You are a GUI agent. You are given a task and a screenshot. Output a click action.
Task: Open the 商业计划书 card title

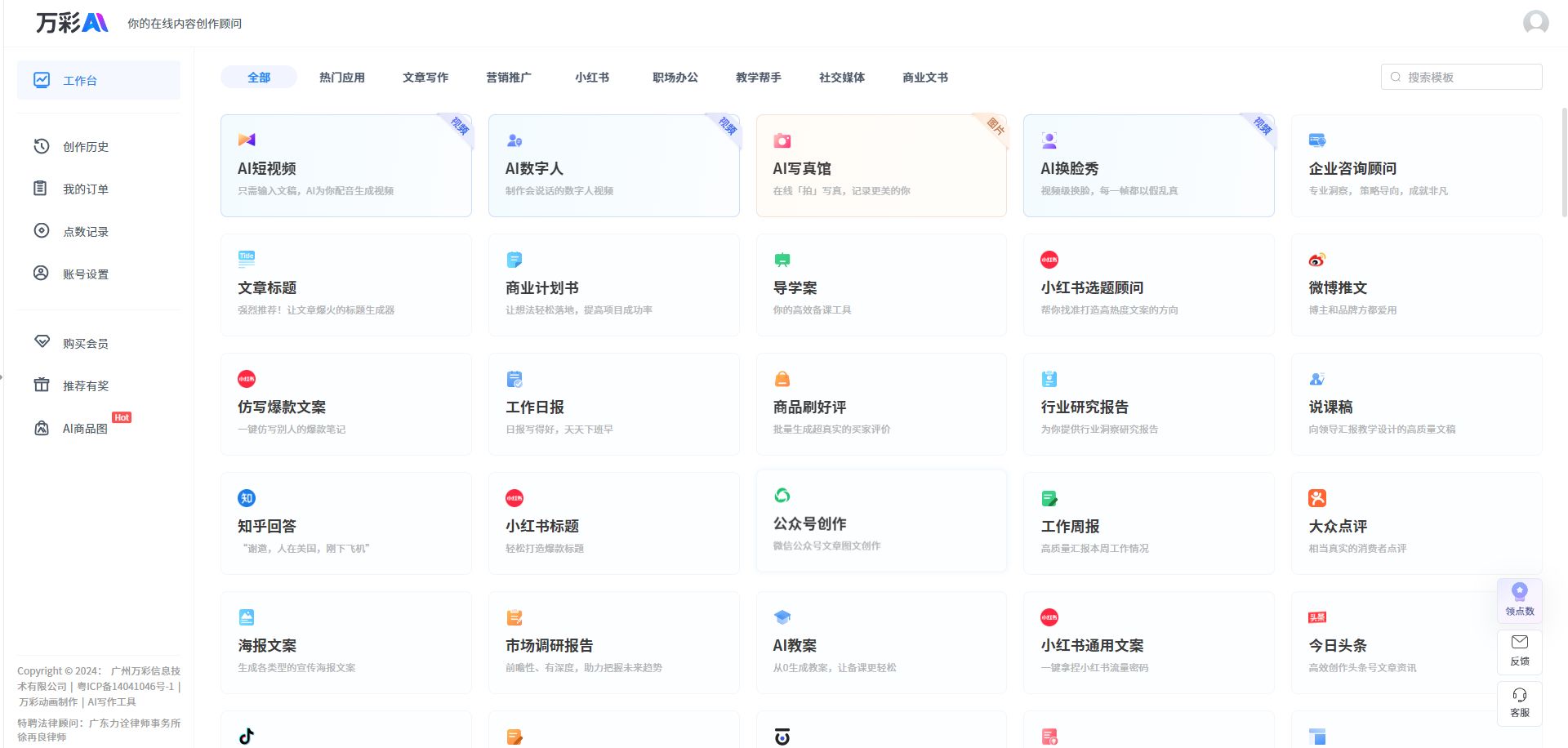(542, 287)
